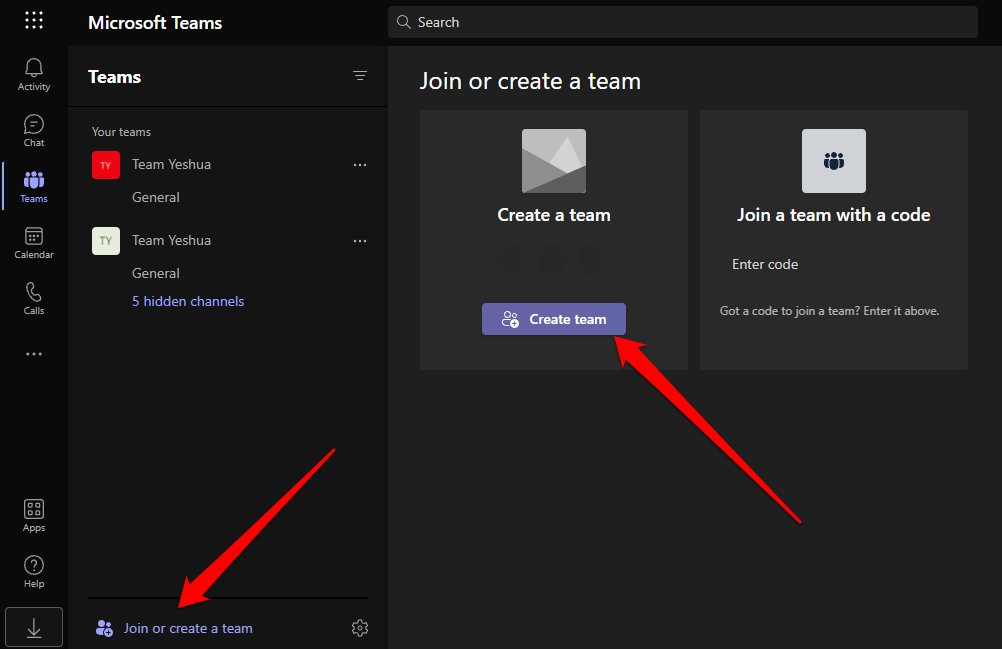This screenshot has height=649, width=1002.
Task: Click the Your teams label
Action: pyautogui.click(x=121, y=132)
